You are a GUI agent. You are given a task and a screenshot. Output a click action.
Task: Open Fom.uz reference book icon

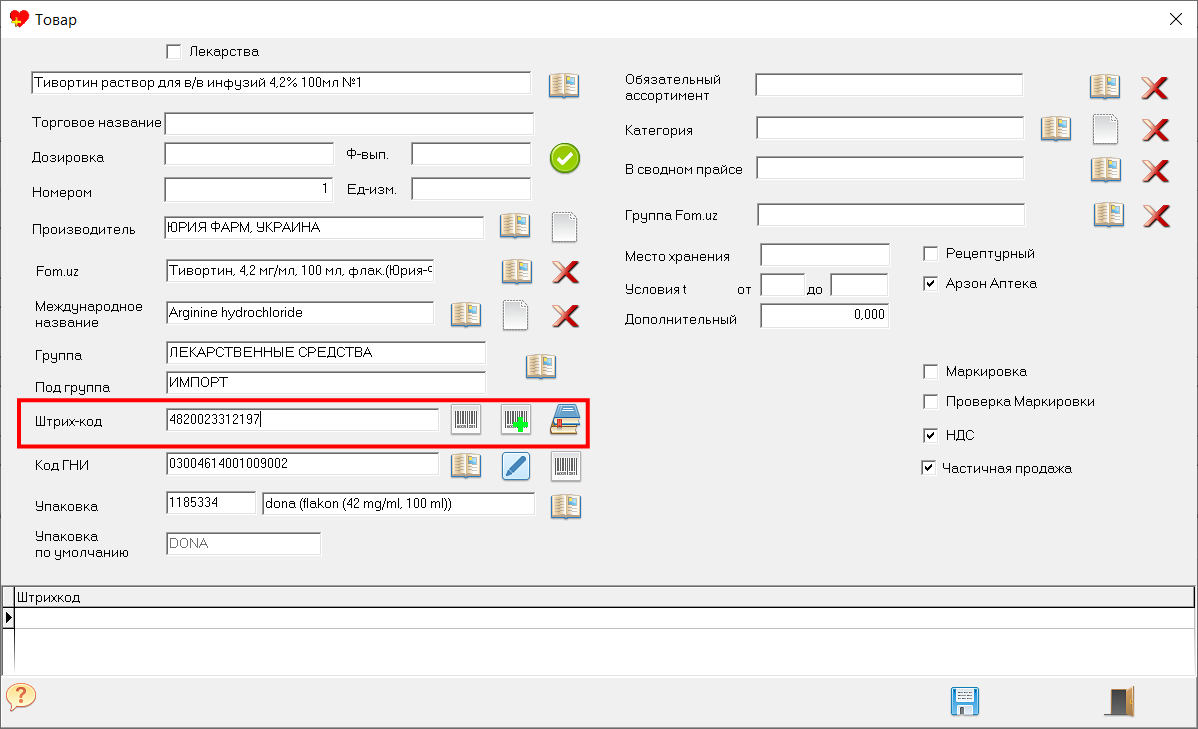click(516, 271)
